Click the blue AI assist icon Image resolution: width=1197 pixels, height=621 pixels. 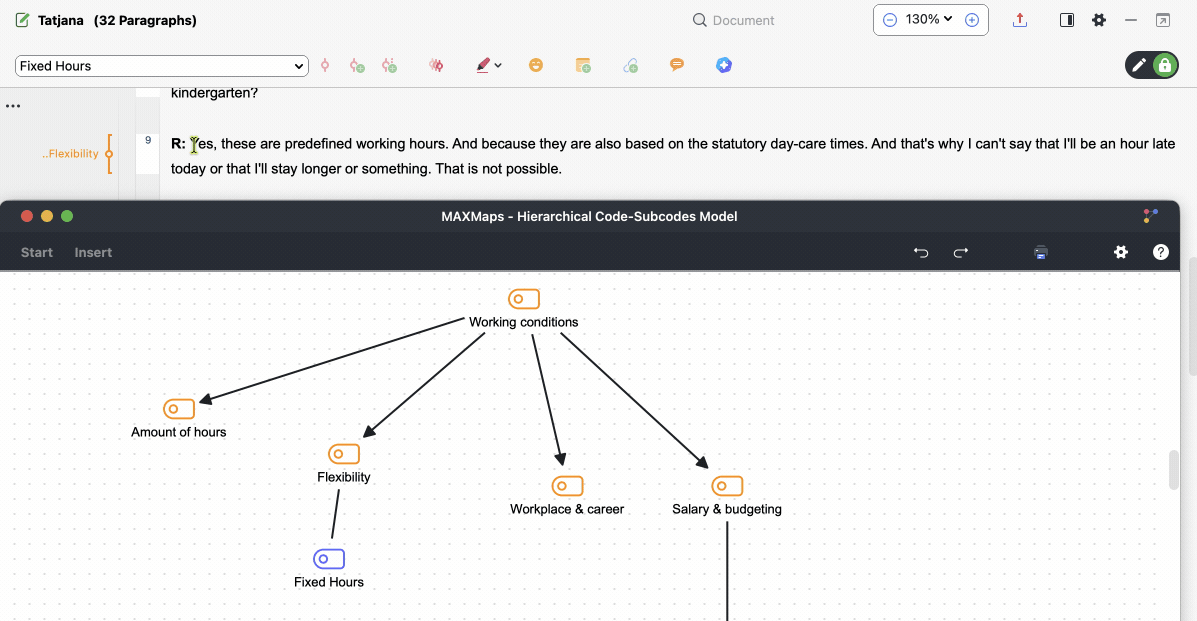pos(724,65)
